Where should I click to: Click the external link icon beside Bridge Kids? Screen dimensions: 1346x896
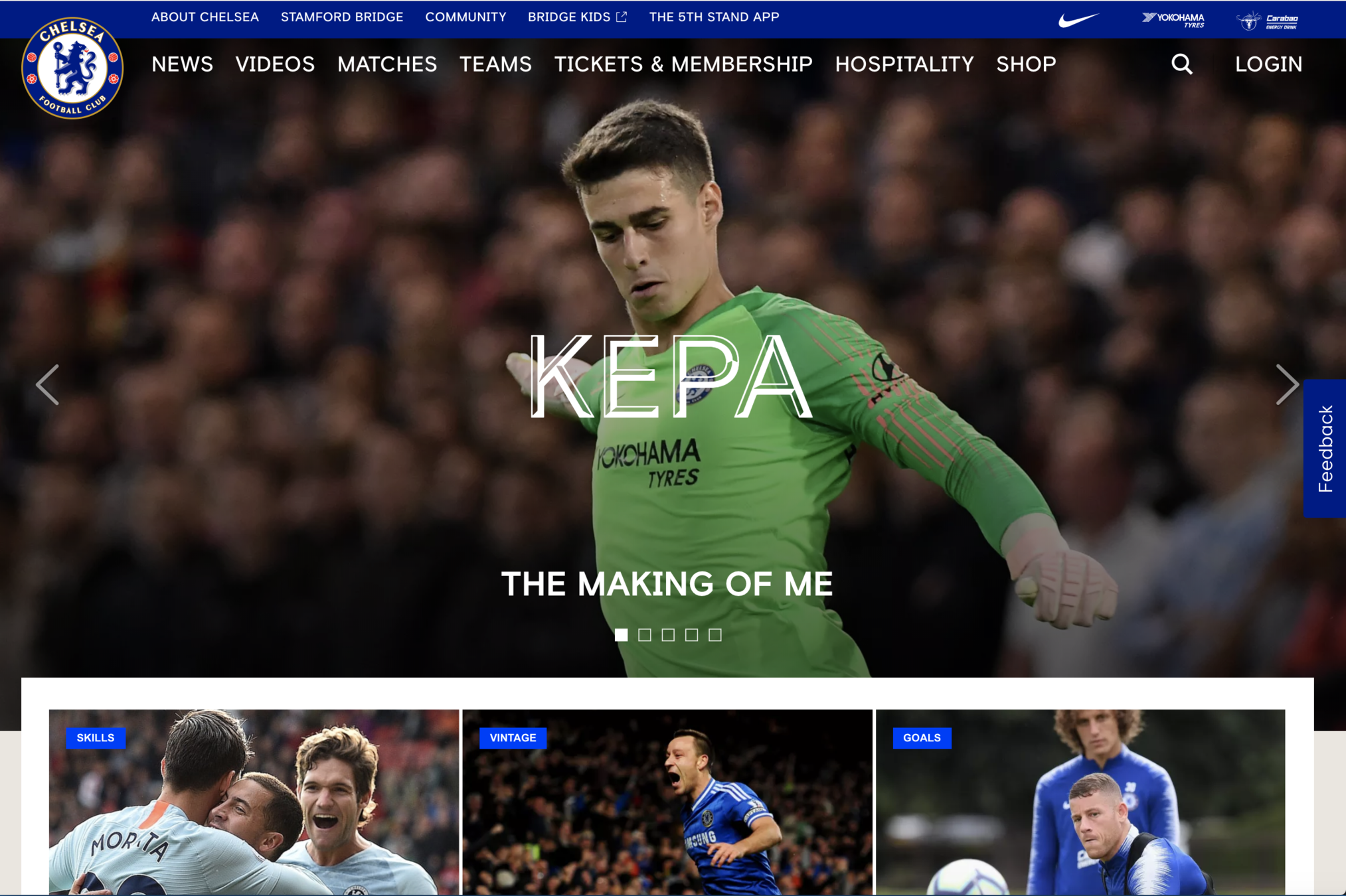[622, 17]
